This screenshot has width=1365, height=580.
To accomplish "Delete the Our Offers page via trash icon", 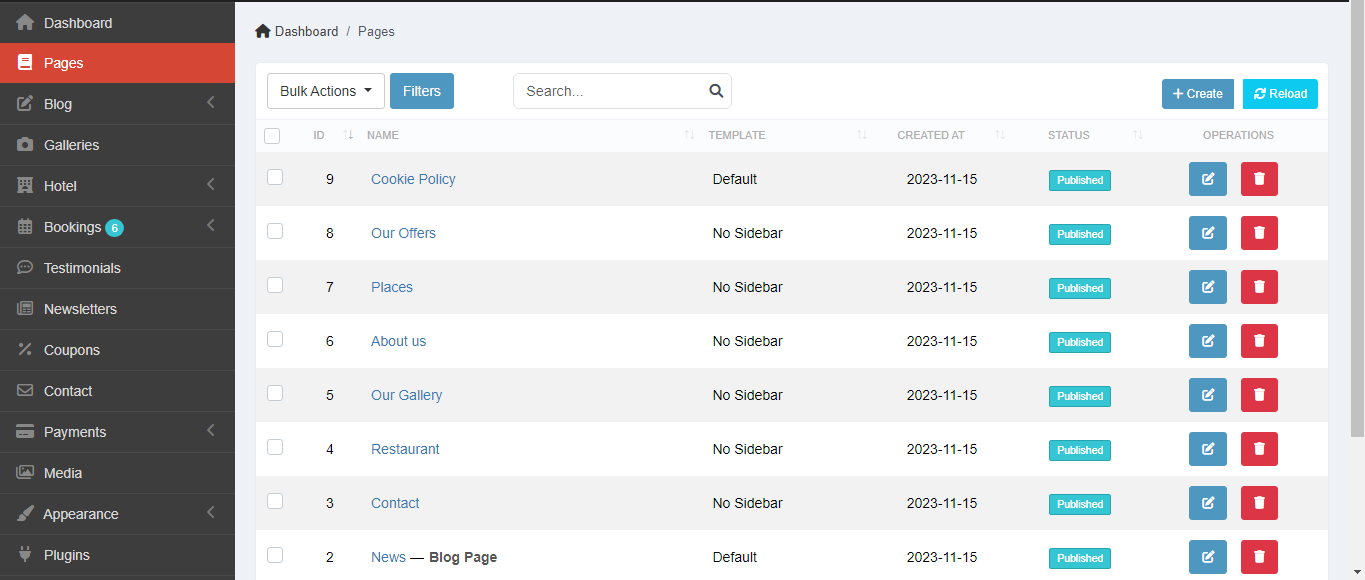I will tap(1259, 233).
